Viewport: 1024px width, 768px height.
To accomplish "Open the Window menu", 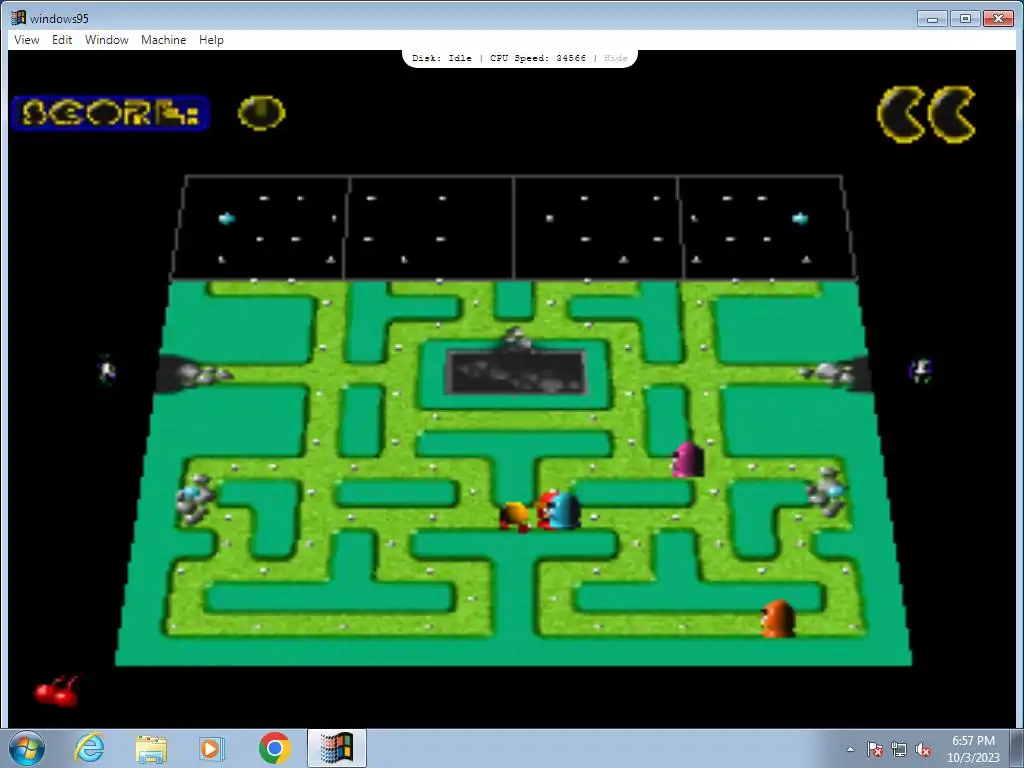I will click(x=106, y=40).
